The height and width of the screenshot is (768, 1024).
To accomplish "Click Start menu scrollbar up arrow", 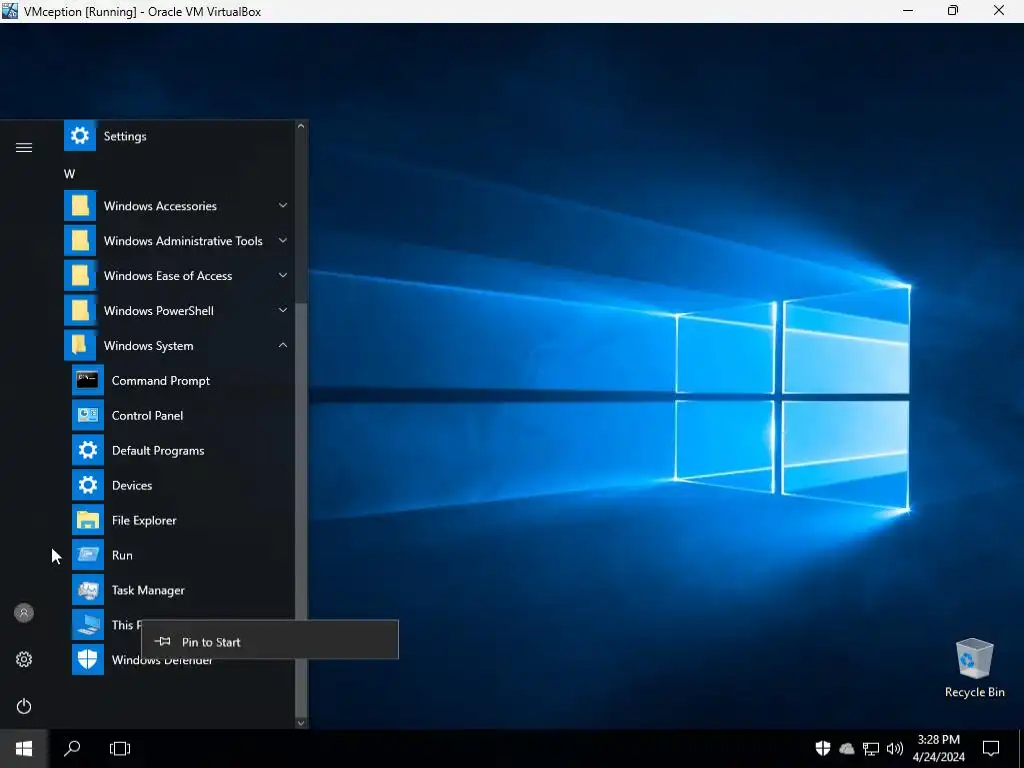I will point(301,126).
